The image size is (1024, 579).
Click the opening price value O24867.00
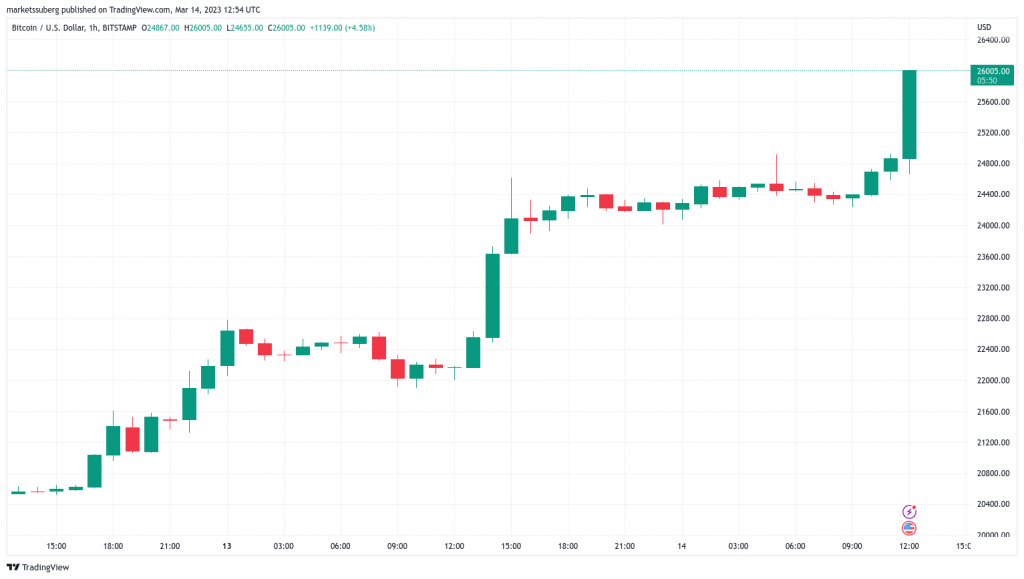[160, 28]
